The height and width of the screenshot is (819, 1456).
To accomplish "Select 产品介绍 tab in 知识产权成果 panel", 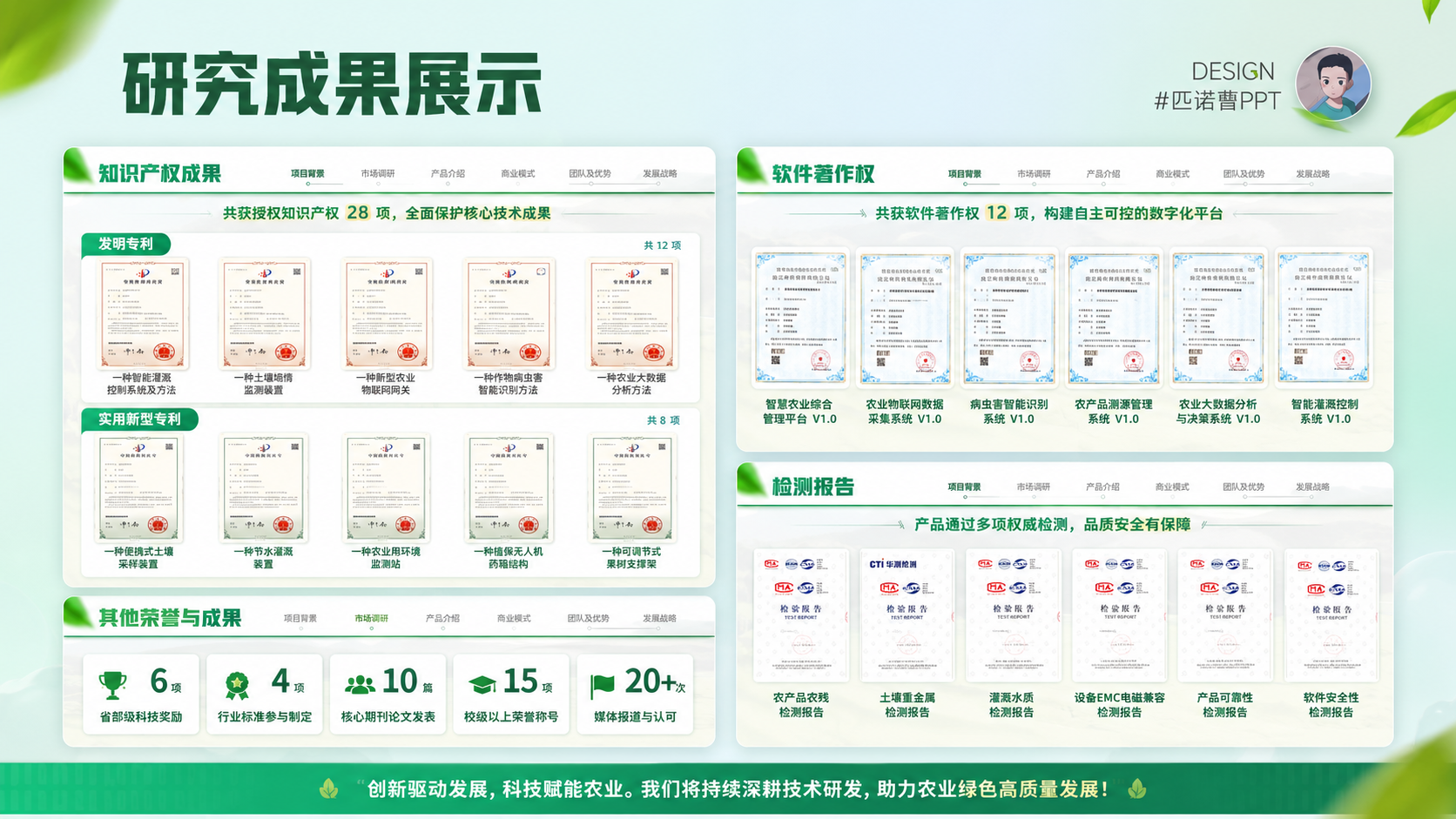I will (x=448, y=174).
